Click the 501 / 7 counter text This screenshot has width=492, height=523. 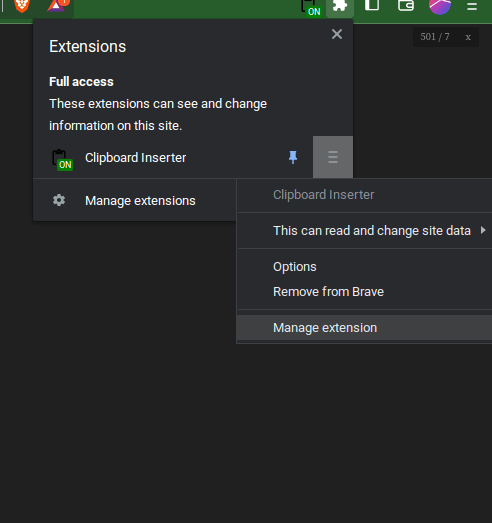[x=435, y=37]
